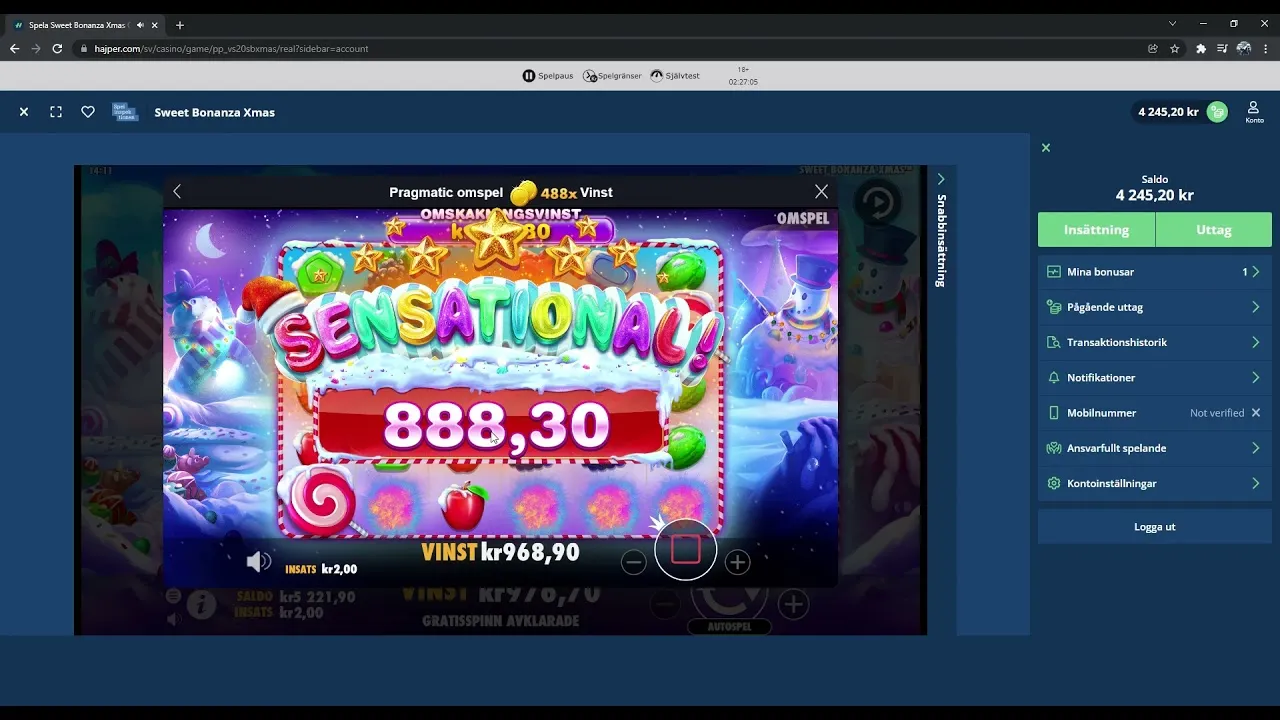Expand Pågående uttag with its chevron

[x=1255, y=307]
